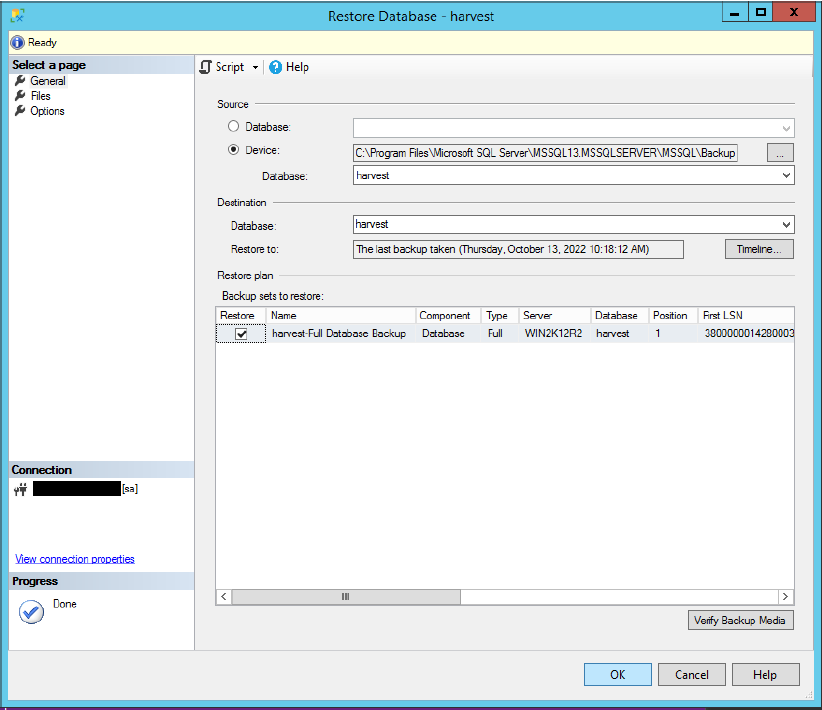Click the Server column header
The image size is (822, 710).
click(555, 315)
